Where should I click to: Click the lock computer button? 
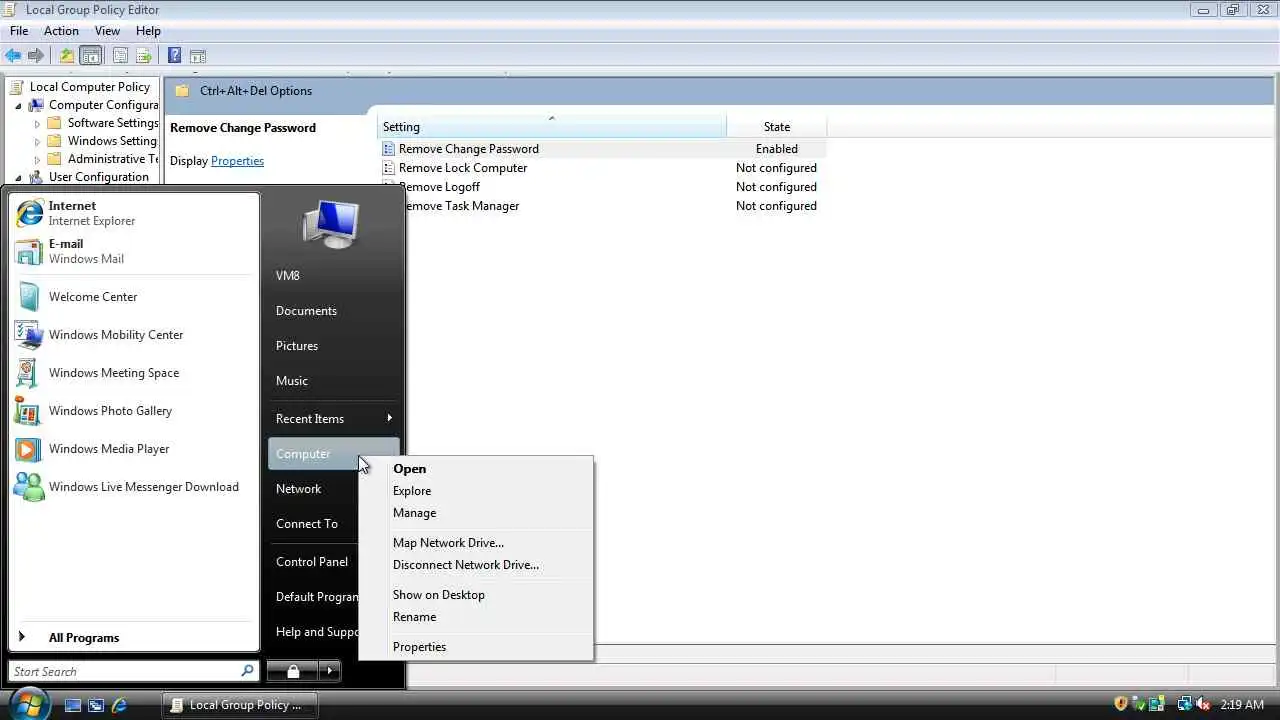click(x=293, y=671)
